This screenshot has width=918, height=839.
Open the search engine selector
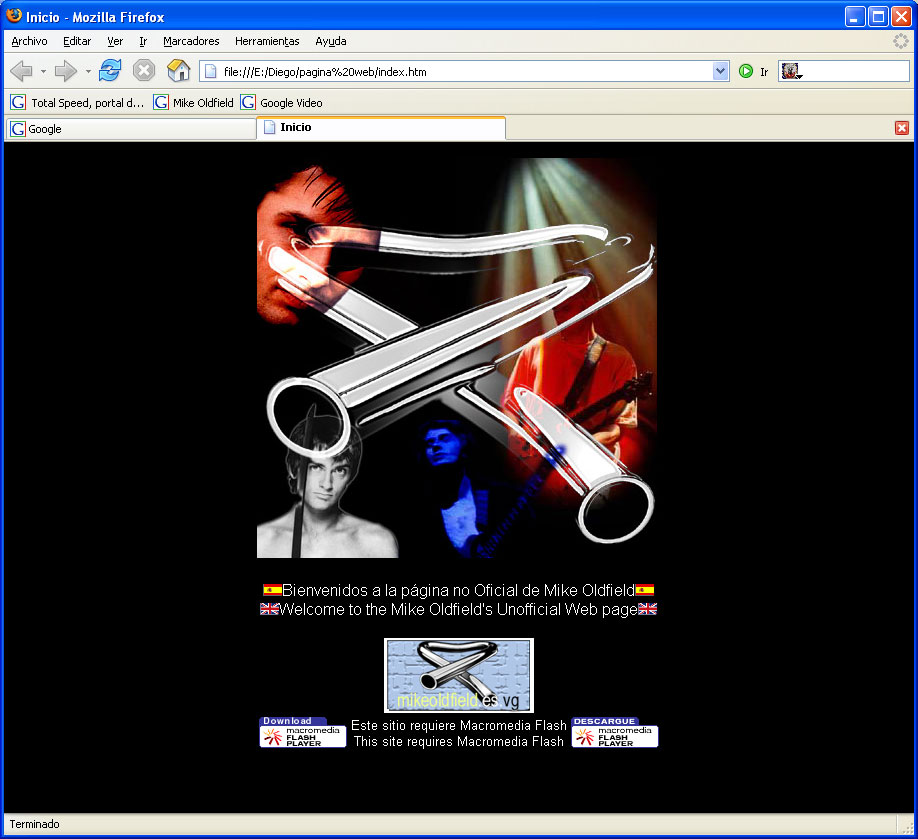click(x=792, y=71)
